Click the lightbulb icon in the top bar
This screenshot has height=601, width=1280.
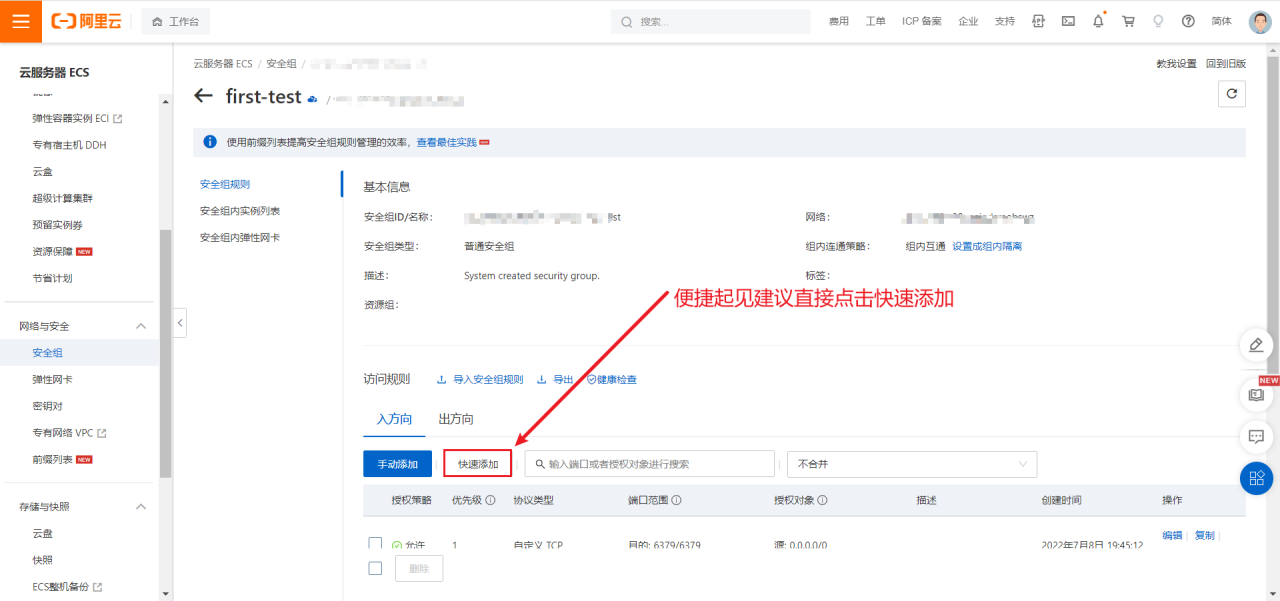(1158, 21)
